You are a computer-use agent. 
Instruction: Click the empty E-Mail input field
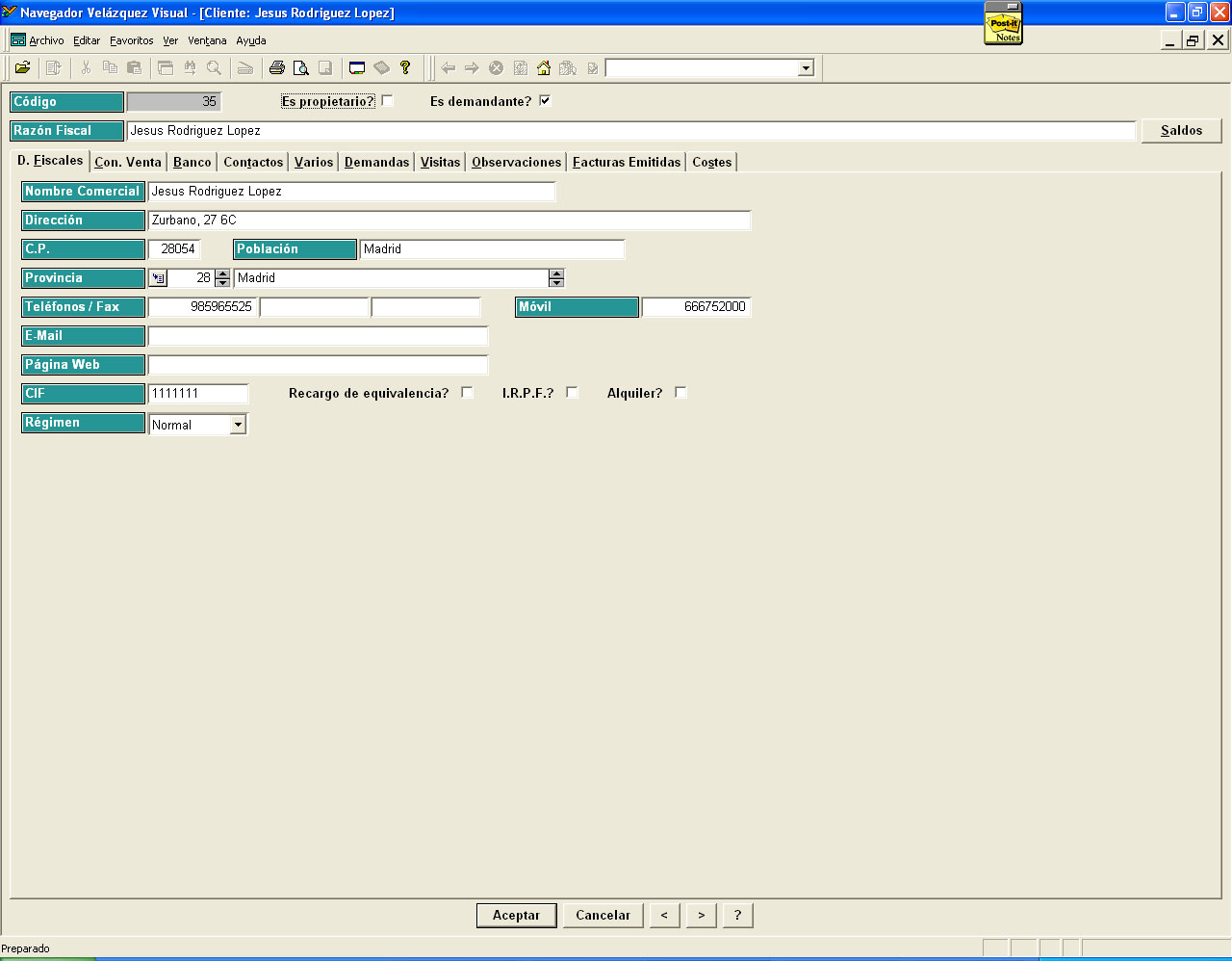point(318,336)
